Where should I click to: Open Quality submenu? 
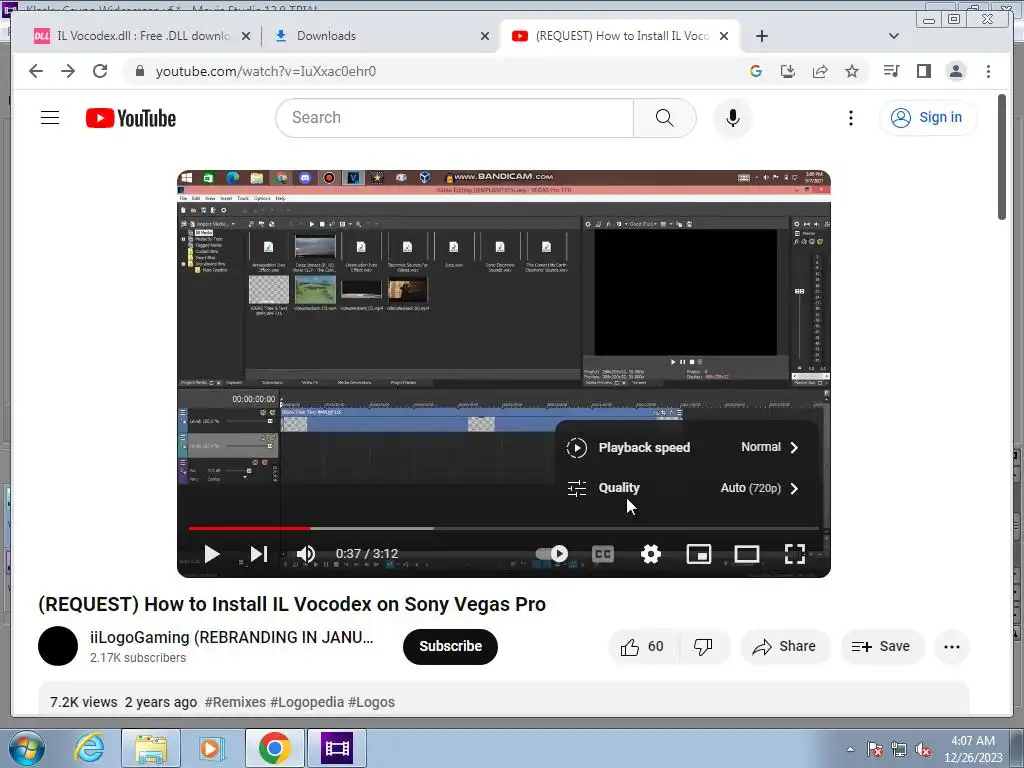click(x=686, y=488)
